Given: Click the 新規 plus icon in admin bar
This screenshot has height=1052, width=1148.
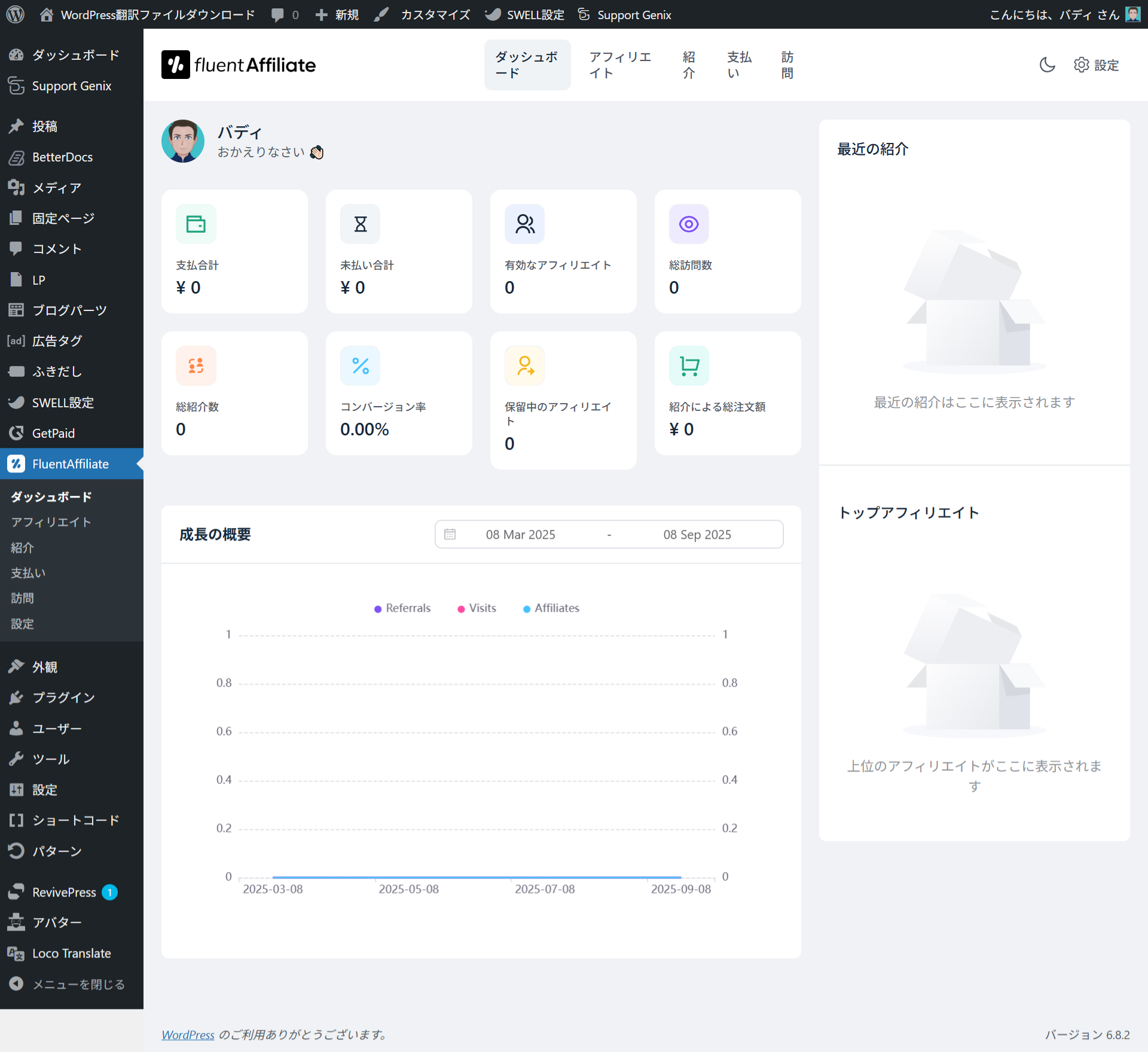Looking at the screenshot, I should click(322, 14).
